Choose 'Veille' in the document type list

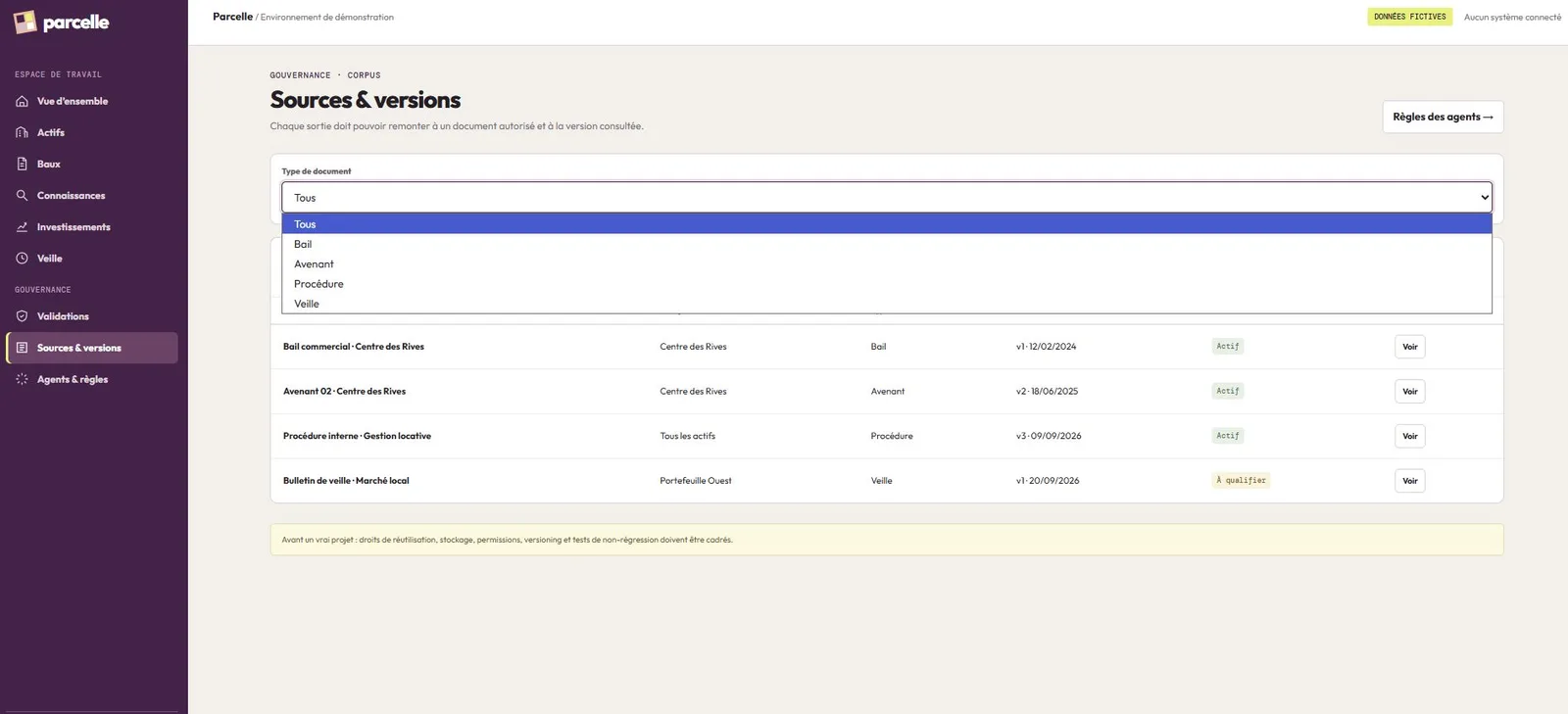[x=887, y=304]
